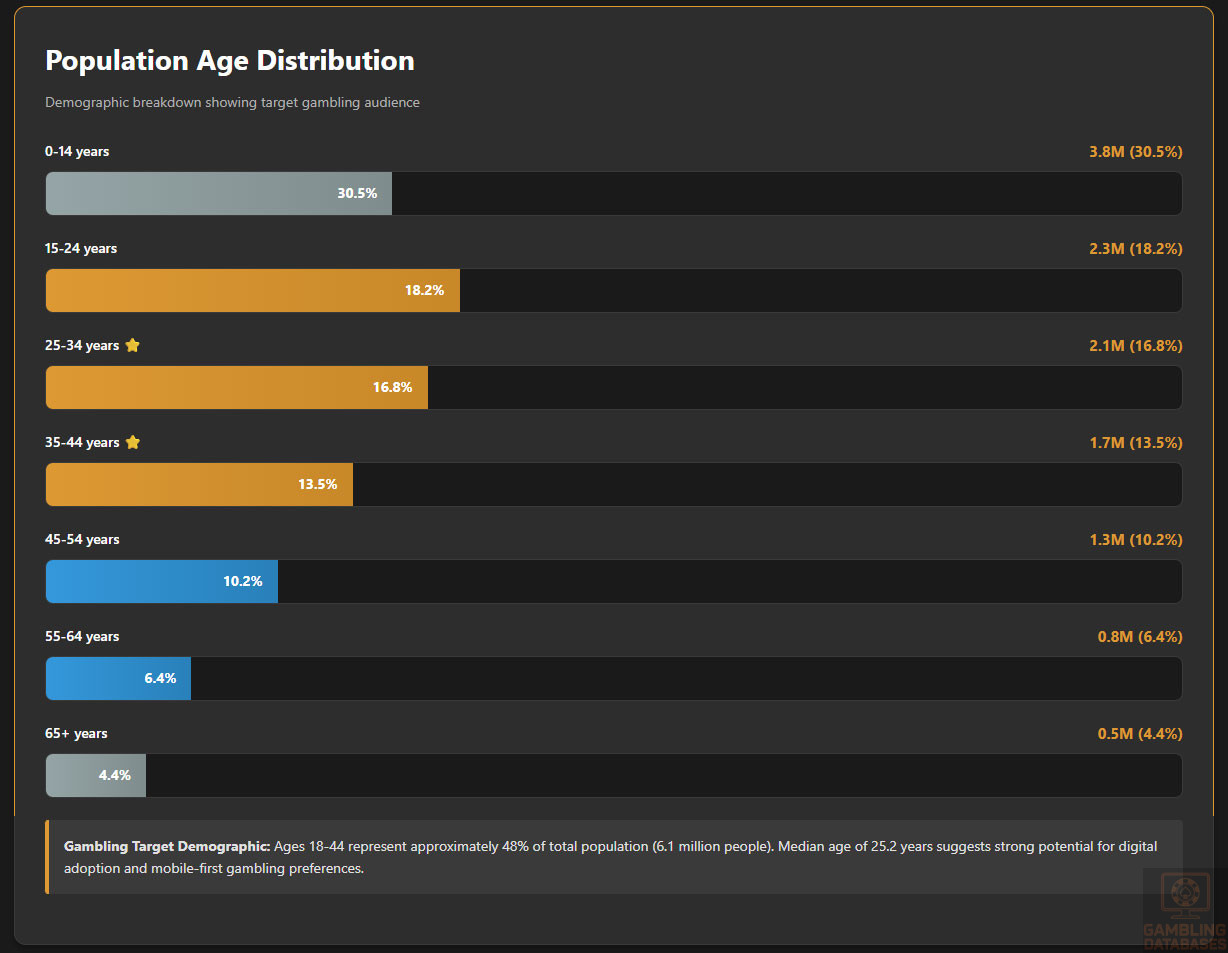This screenshot has height=953, width=1228.
Task: Click the 3.8M (30.5%) value label
Action: tap(1135, 152)
